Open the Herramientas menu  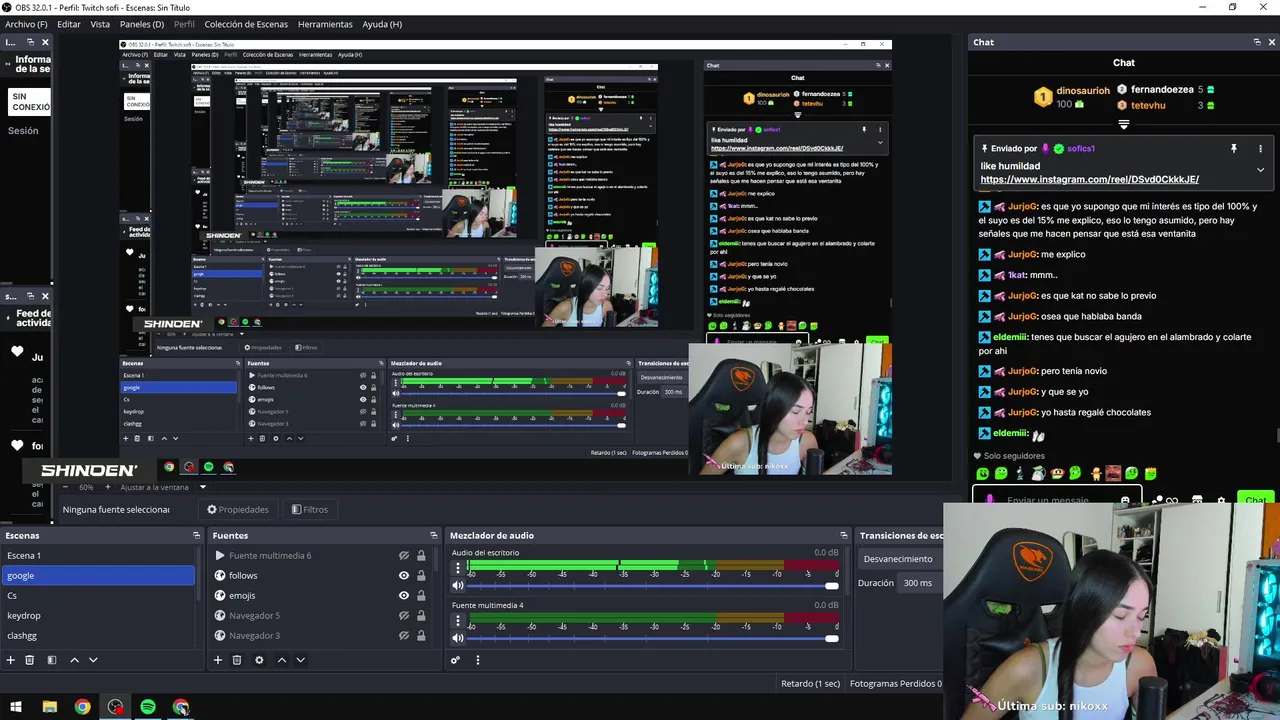325,24
